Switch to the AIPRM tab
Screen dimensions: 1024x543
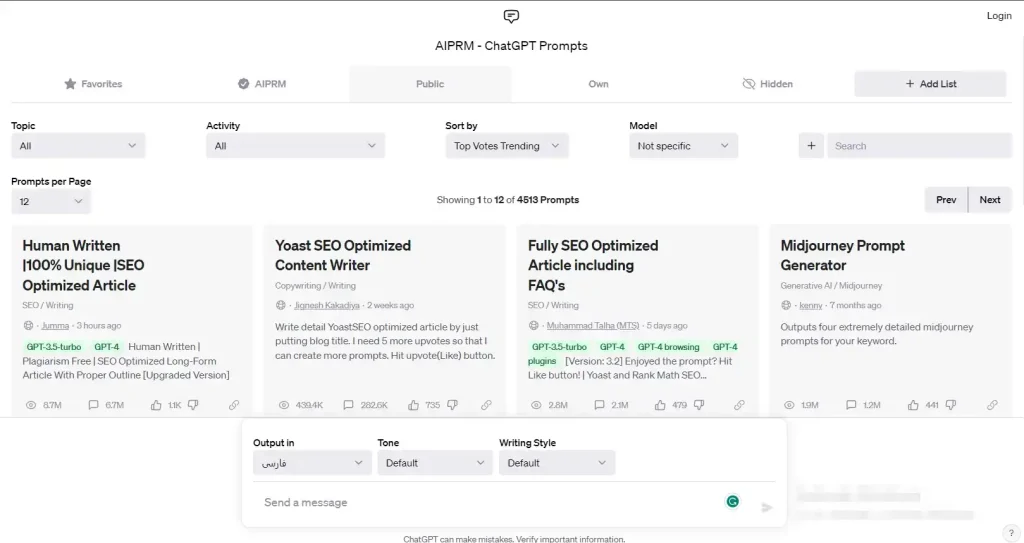[262, 84]
